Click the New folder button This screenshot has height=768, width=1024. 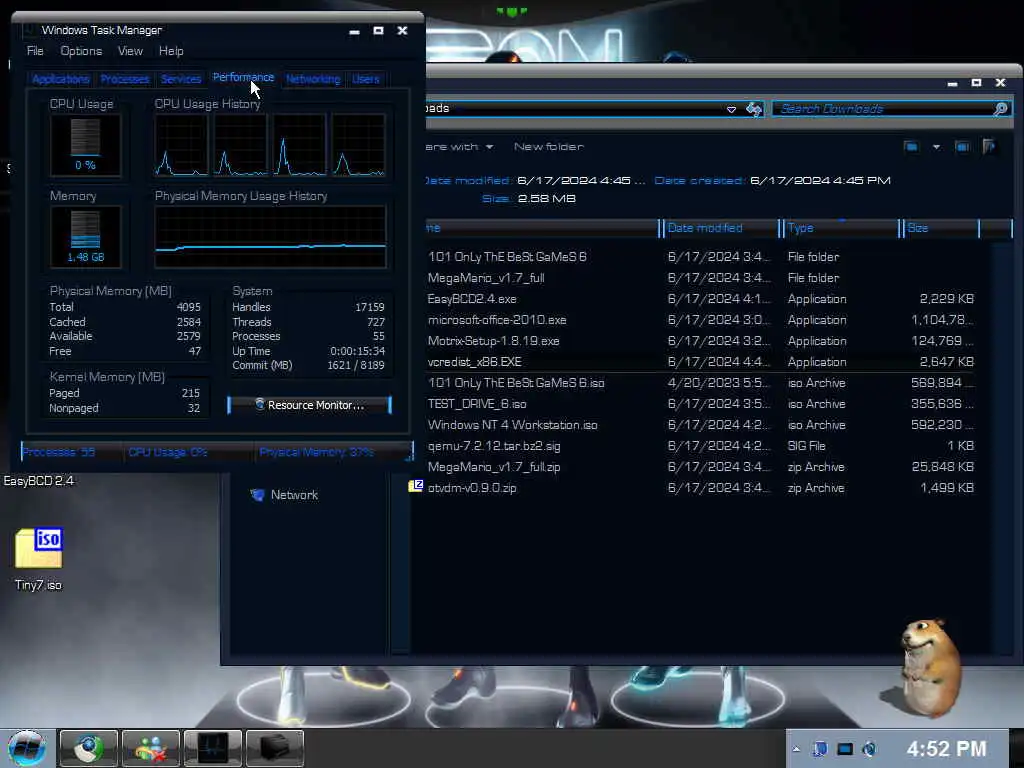549,147
